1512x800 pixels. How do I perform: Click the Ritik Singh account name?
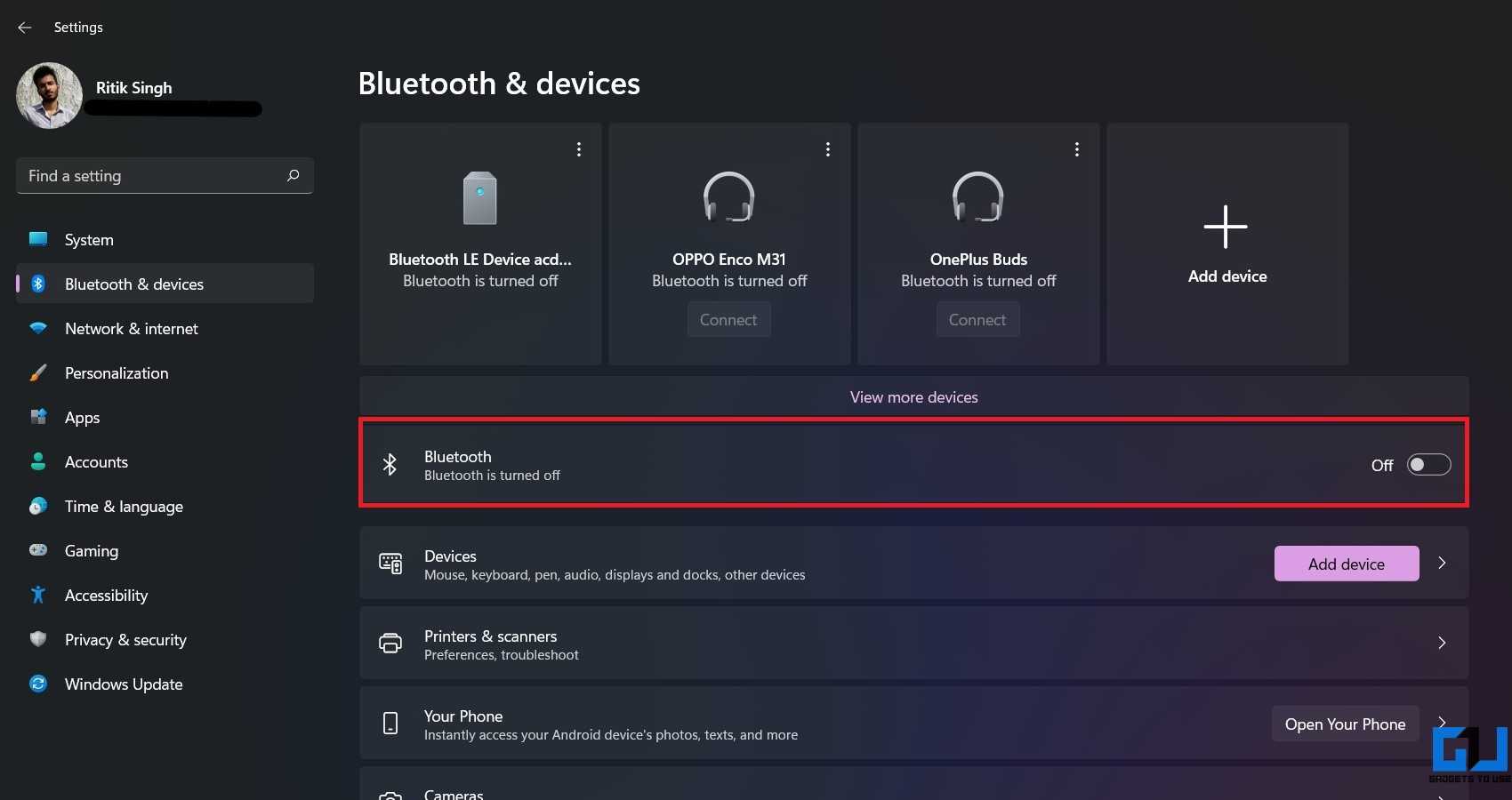click(134, 88)
